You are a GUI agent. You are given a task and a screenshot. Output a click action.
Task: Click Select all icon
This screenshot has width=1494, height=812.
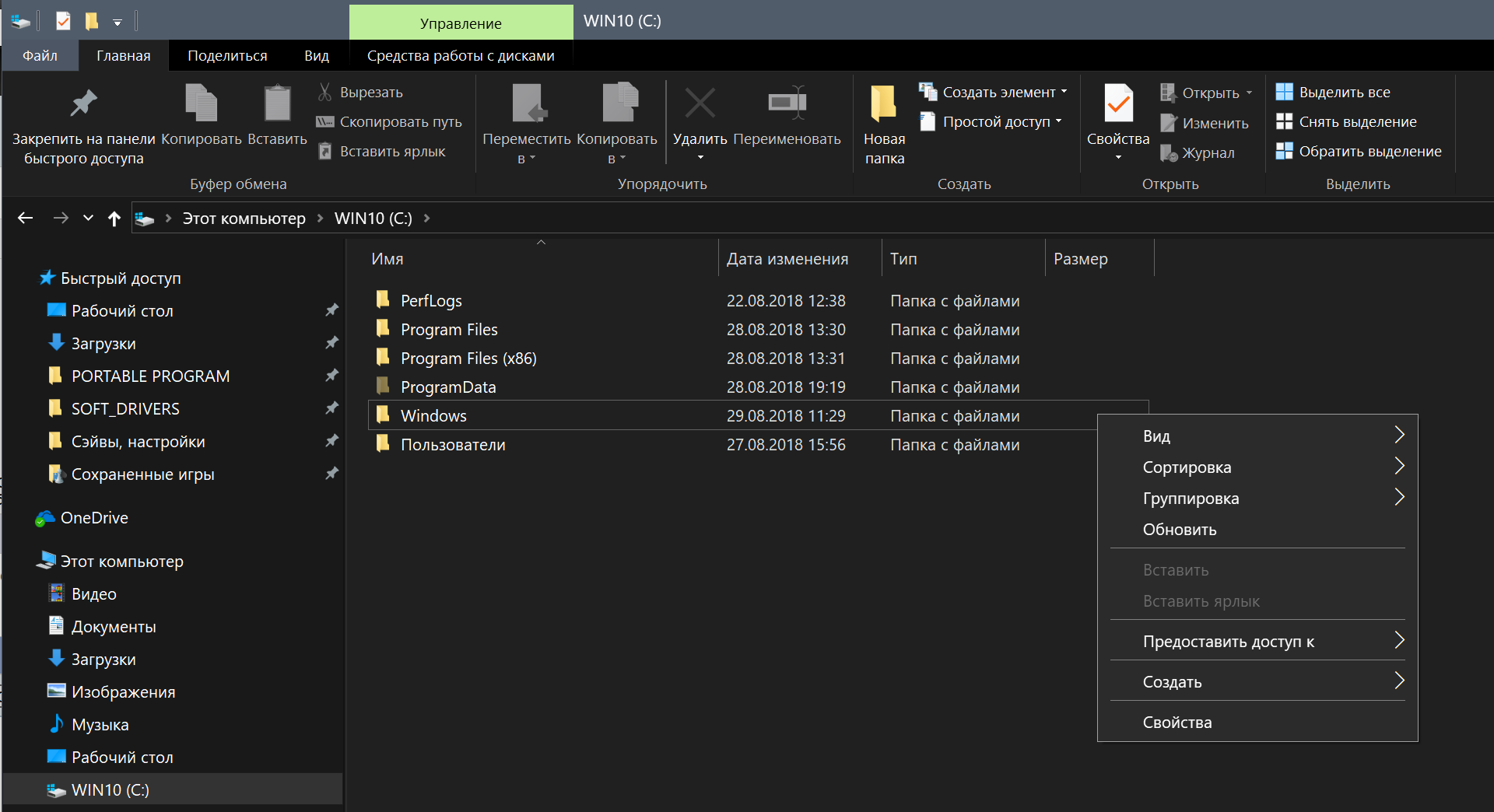[1284, 92]
